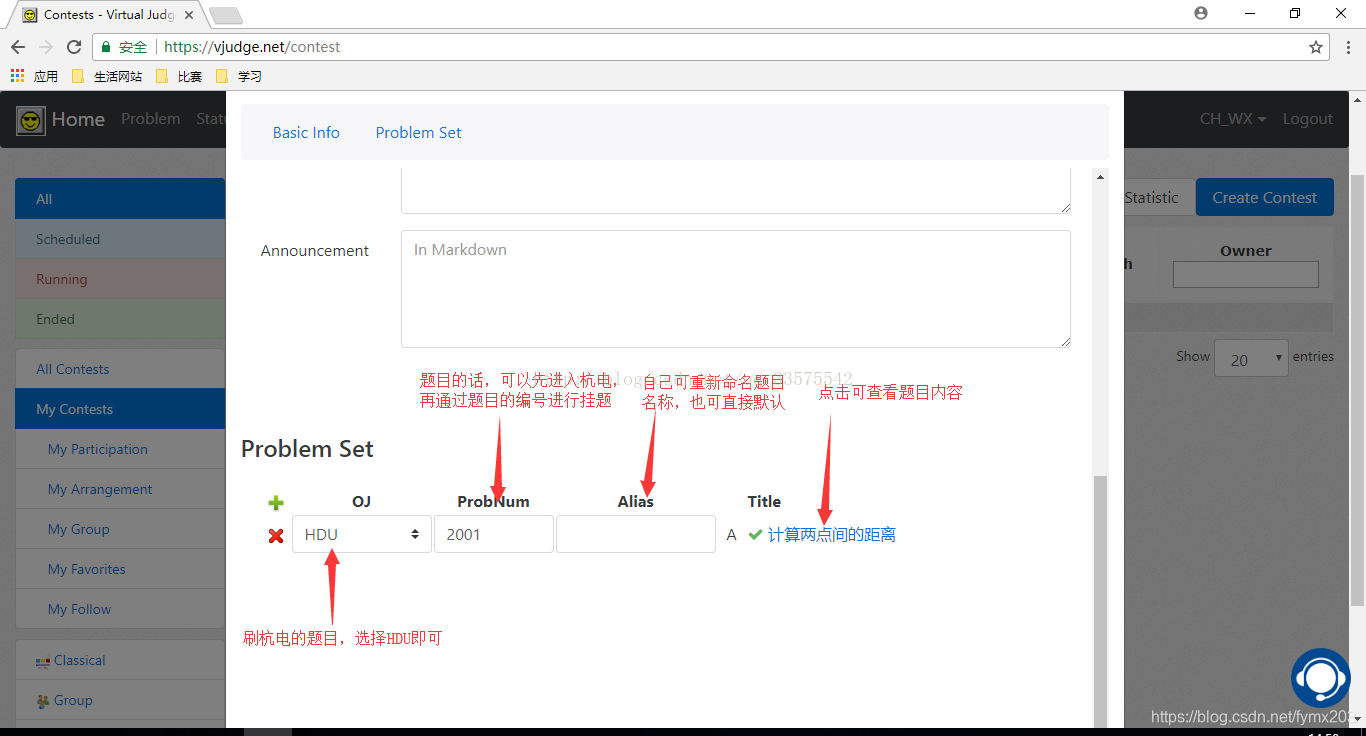This screenshot has width=1366, height=736.
Task: Log out from the navbar
Action: point(1308,119)
